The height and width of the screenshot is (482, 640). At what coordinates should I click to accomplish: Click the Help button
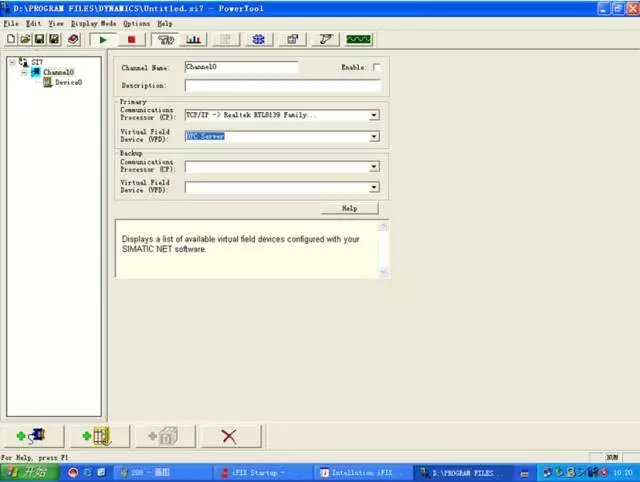click(x=349, y=208)
